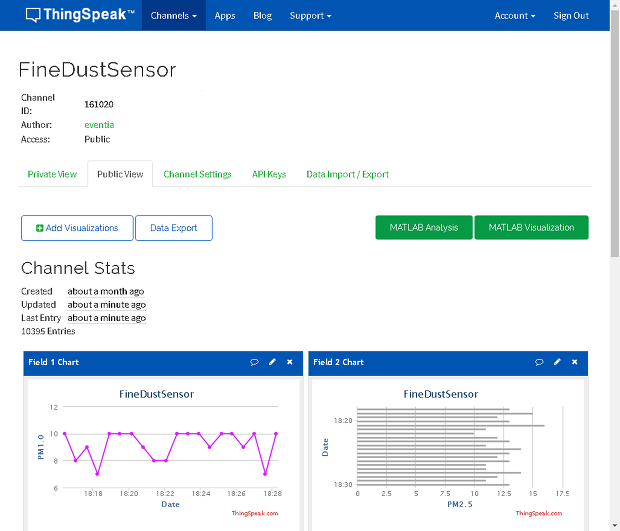Open comment icon on Field 2 Chart
This screenshot has width=620, height=531.
coord(539,362)
